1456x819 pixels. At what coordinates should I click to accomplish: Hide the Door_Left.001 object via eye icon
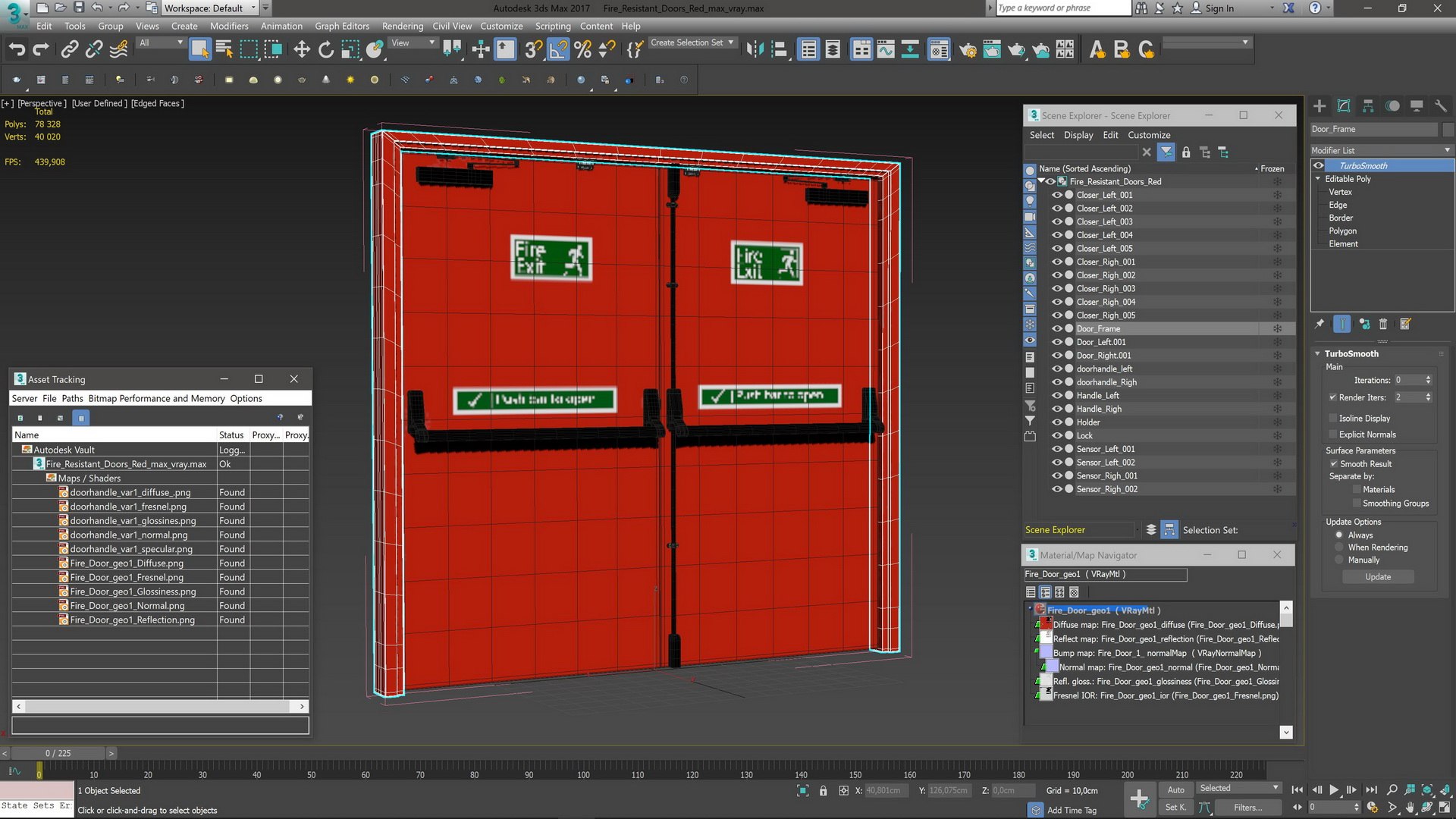pos(1056,342)
